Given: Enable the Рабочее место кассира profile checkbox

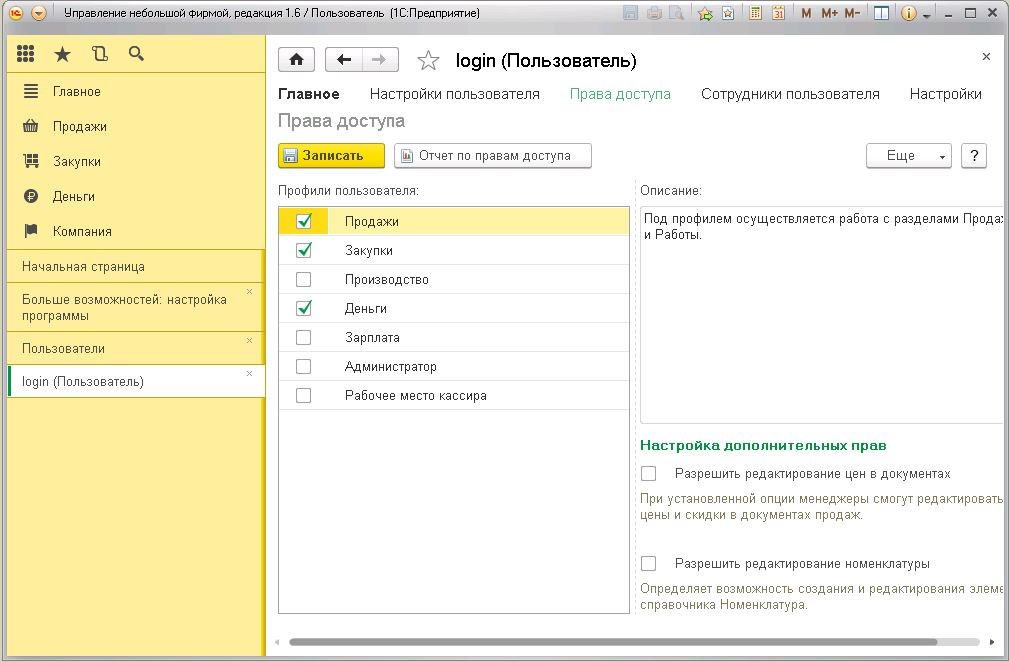Looking at the screenshot, I should point(304,395).
